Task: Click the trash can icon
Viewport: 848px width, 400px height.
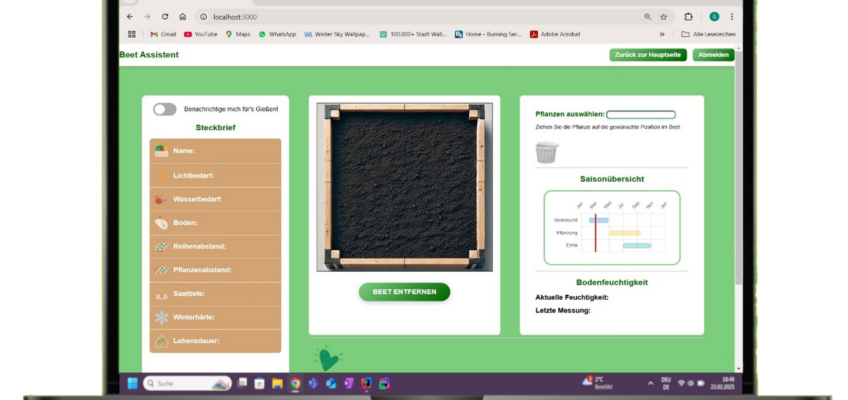Action: click(x=546, y=152)
